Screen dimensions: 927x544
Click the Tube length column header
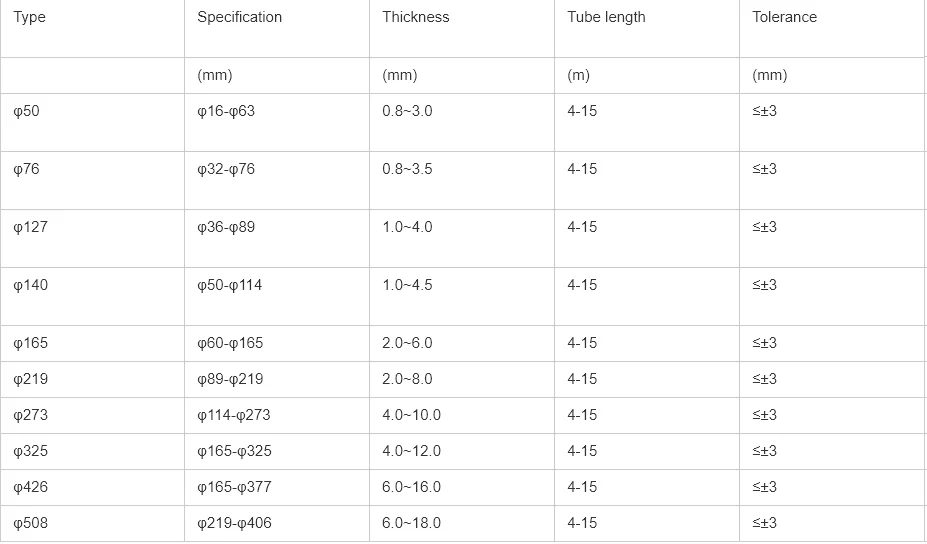point(606,17)
